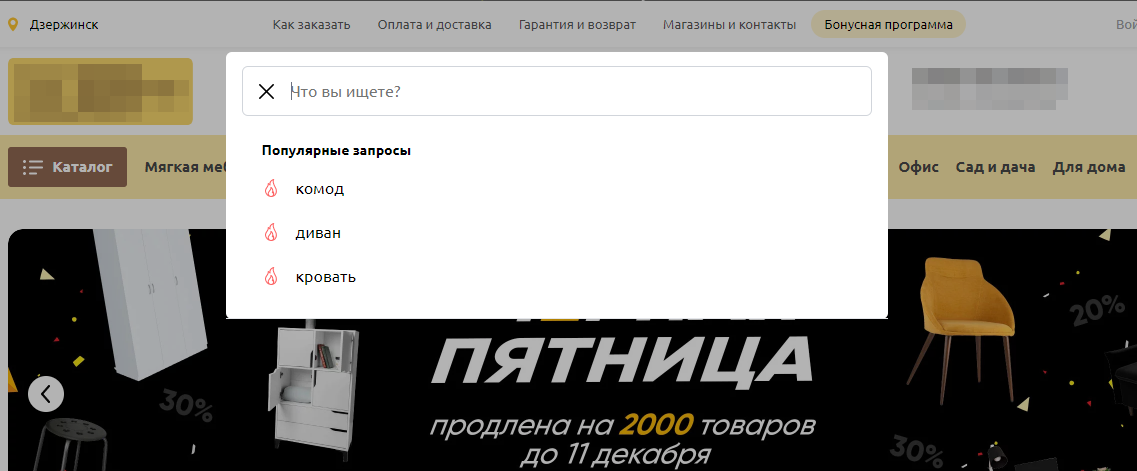1137x471 pixels.
Task: Open Магазины и контакты page
Action: [x=729, y=24]
